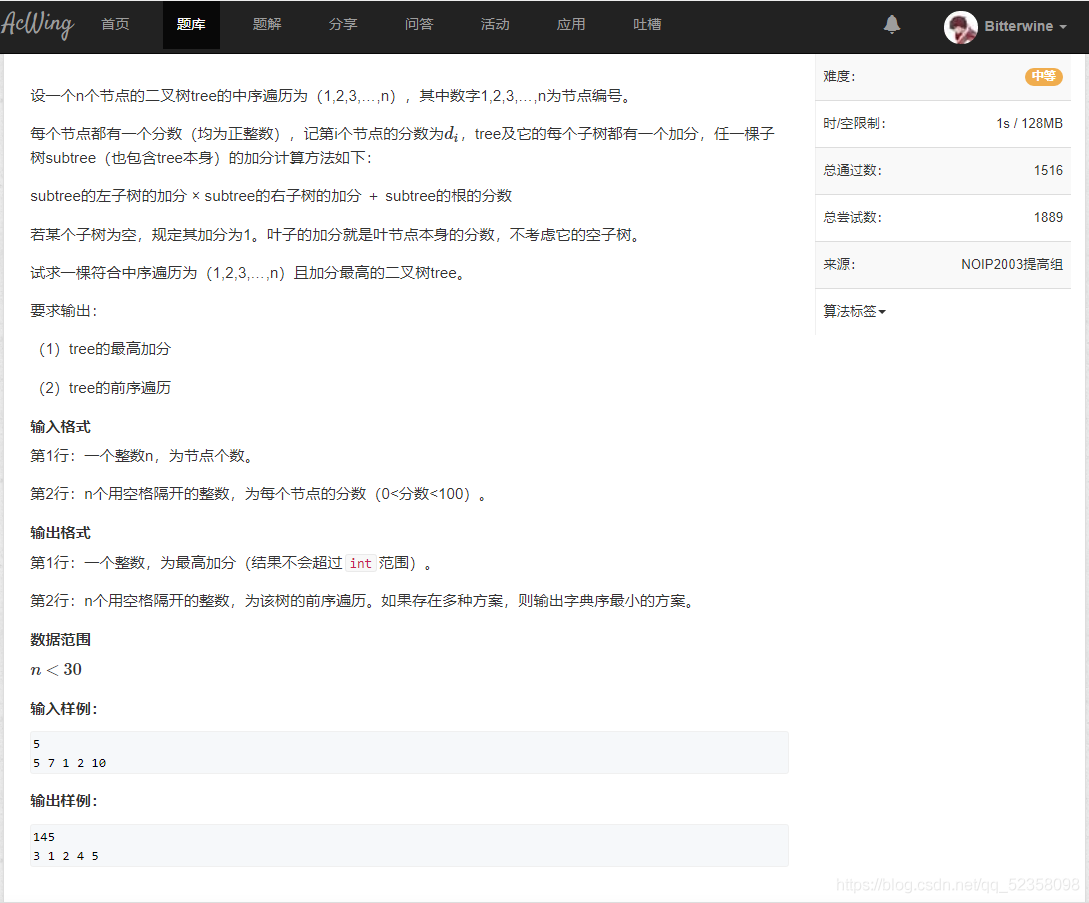Open the 应用 nav item
The width and height of the screenshot is (1089, 903).
(571, 24)
